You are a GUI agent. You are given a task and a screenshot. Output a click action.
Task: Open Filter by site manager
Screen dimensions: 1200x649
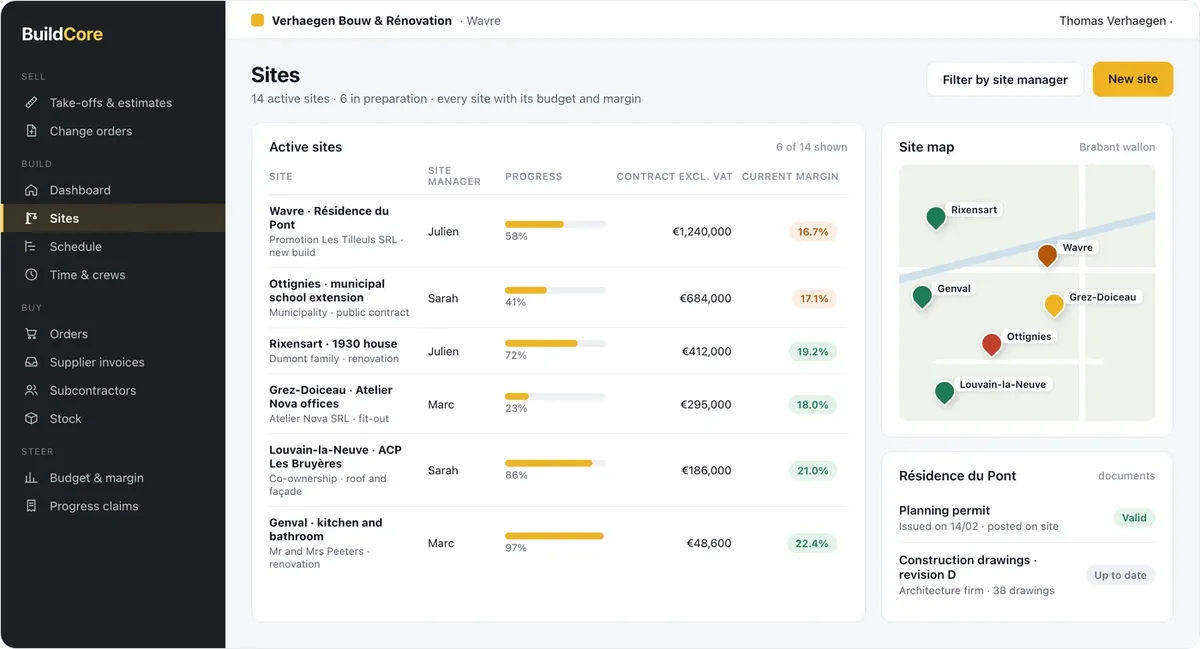pos(1005,79)
